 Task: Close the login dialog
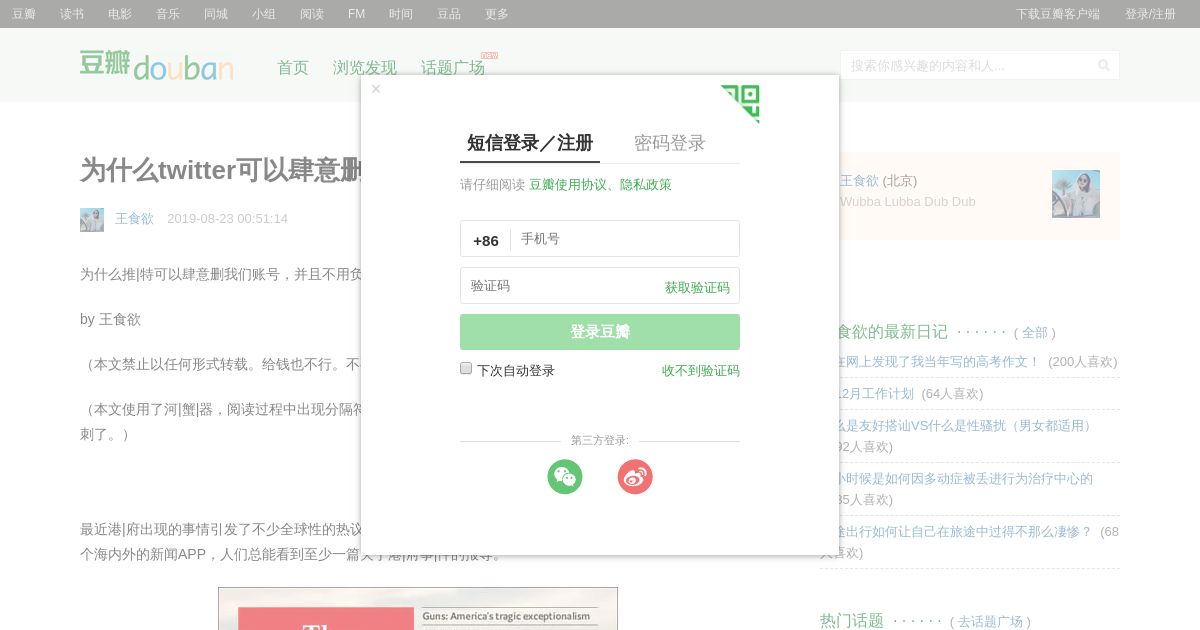[x=376, y=89]
